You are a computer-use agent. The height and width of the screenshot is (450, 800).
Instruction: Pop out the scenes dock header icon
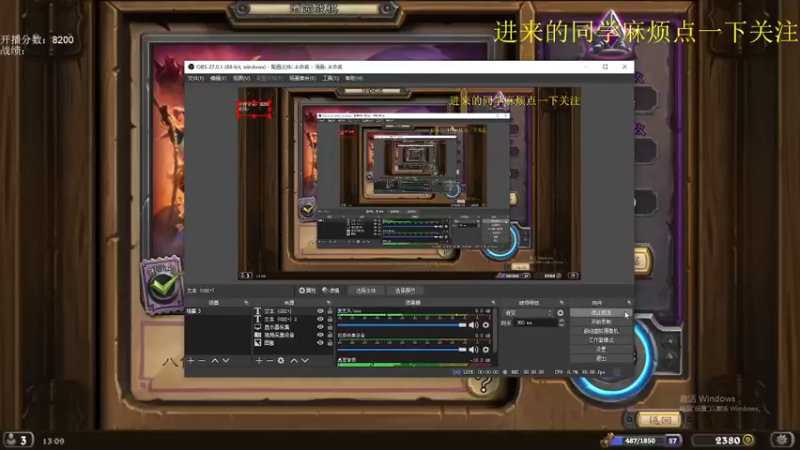(246, 303)
